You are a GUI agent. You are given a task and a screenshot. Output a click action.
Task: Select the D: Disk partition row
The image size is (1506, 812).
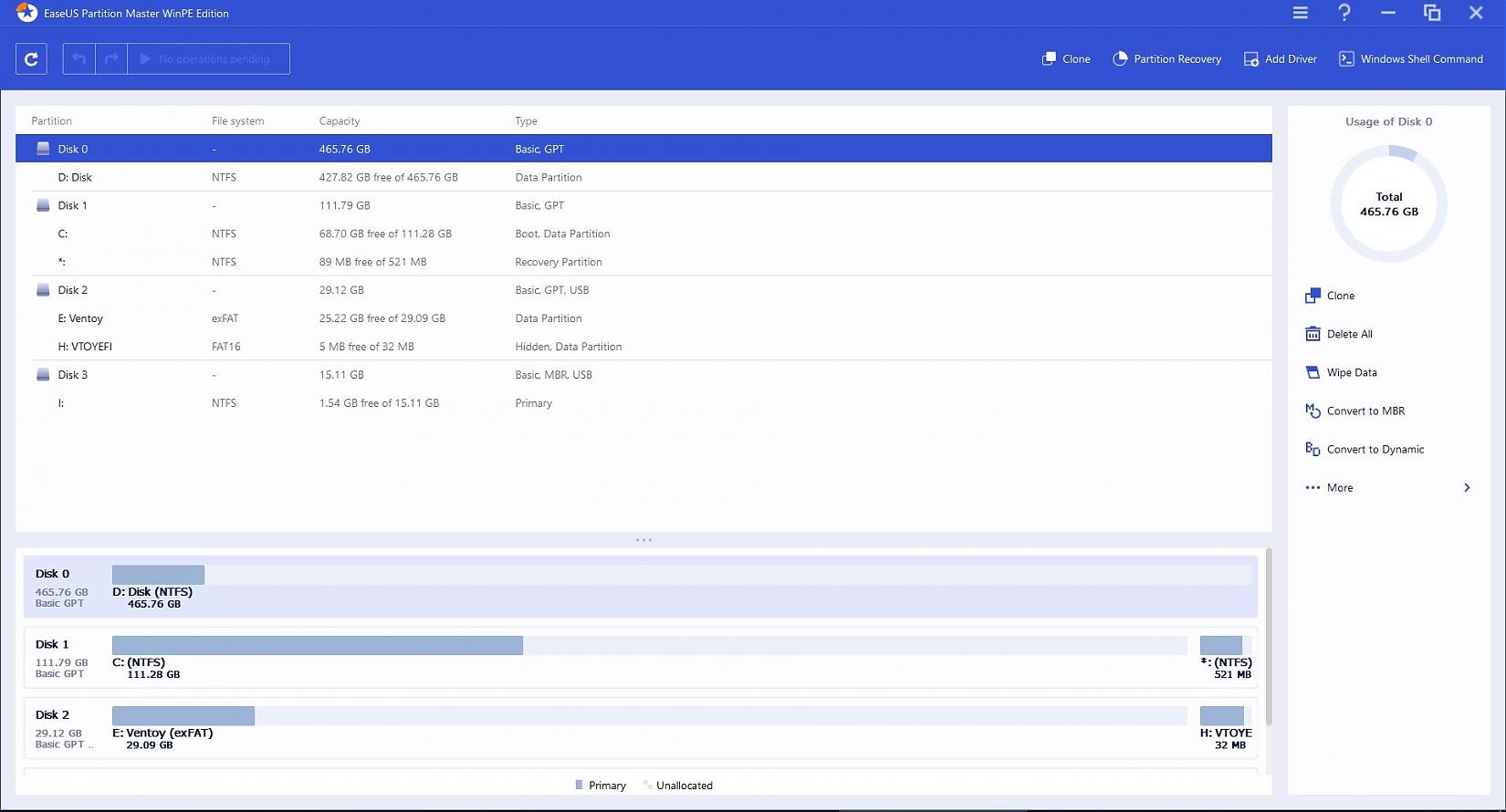[x=643, y=177]
